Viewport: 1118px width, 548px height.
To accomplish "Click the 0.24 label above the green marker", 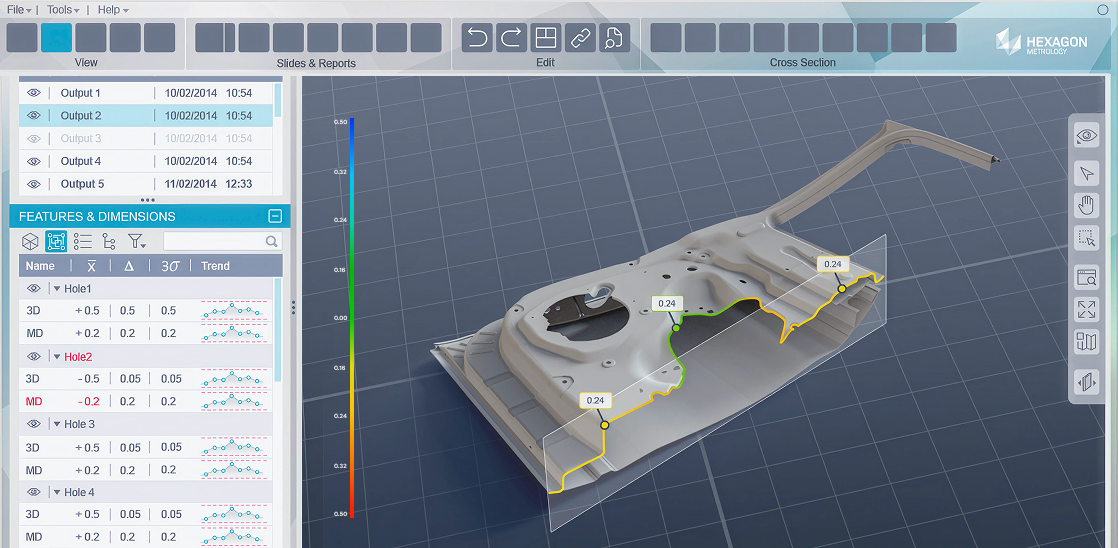I will pyautogui.click(x=667, y=304).
